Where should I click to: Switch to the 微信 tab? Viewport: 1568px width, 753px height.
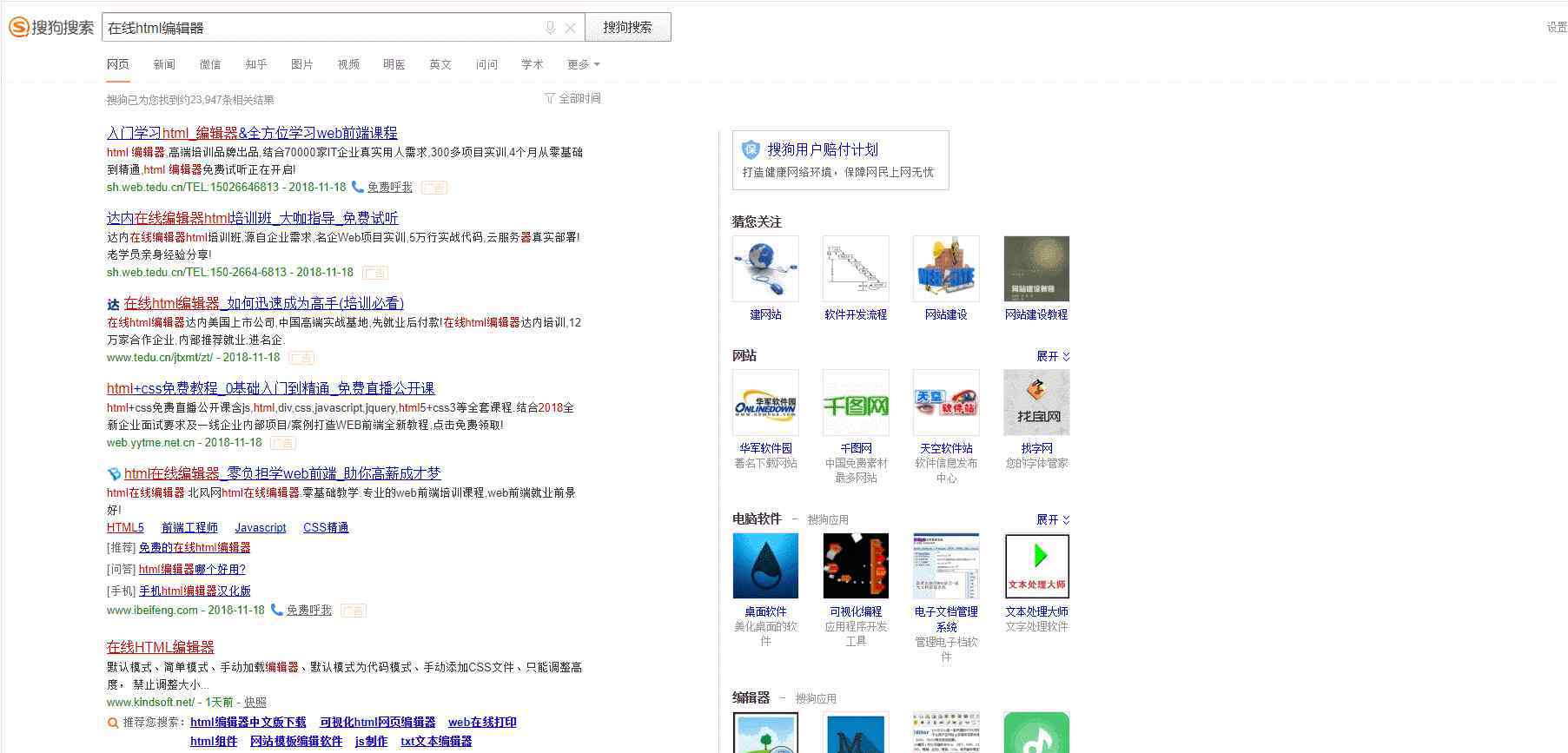point(210,64)
